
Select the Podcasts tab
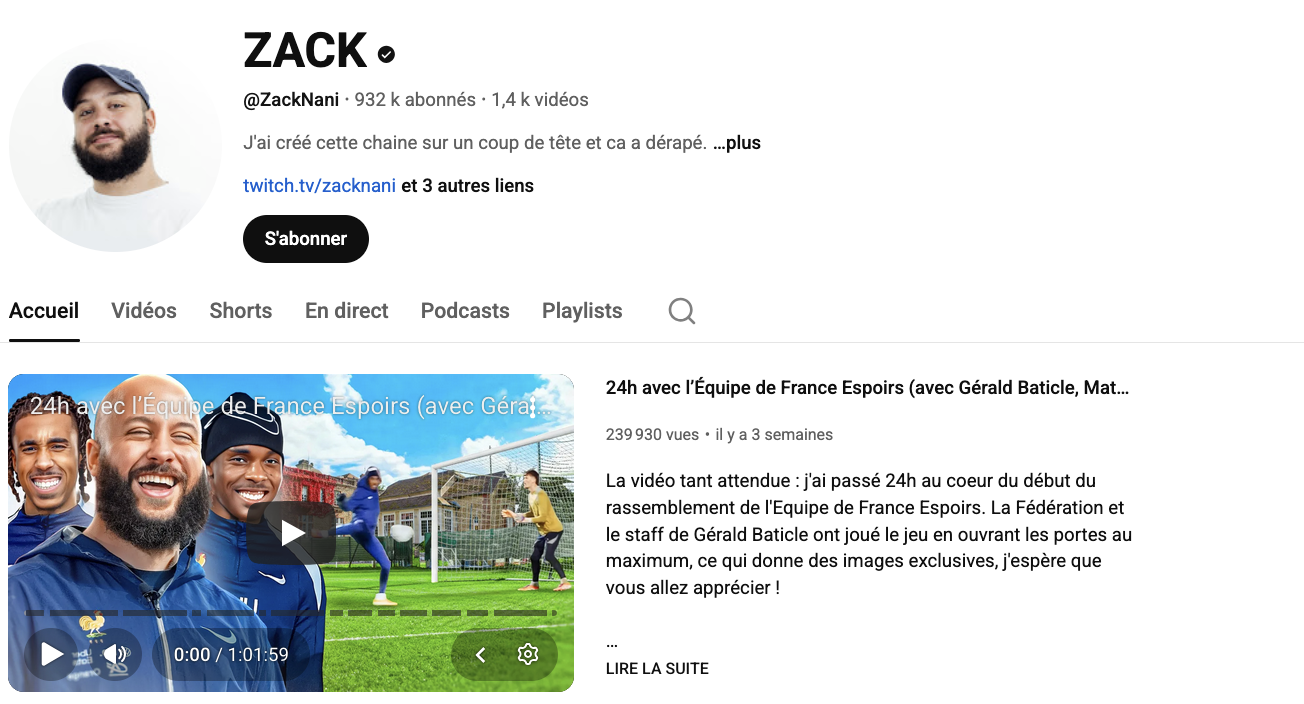pos(465,311)
